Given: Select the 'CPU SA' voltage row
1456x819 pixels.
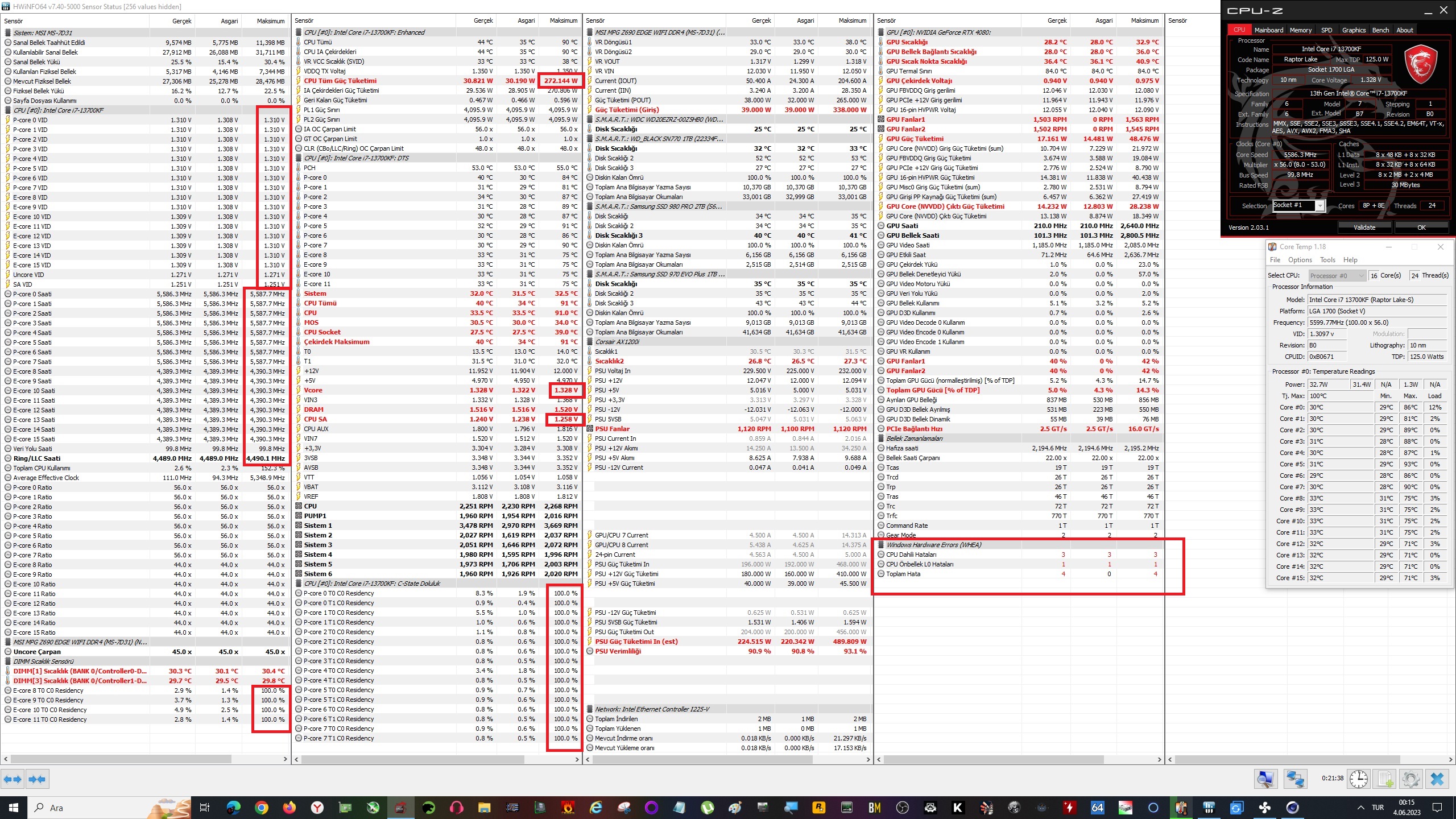Looking at the screenshot, I should [437, 419].
